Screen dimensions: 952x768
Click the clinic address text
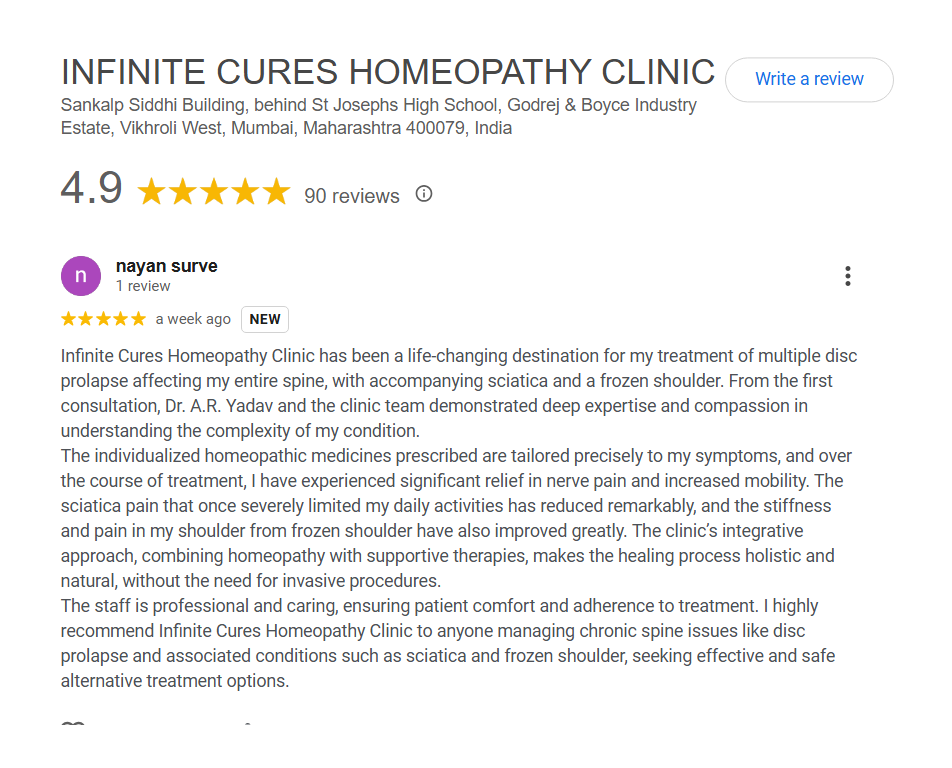379,116
